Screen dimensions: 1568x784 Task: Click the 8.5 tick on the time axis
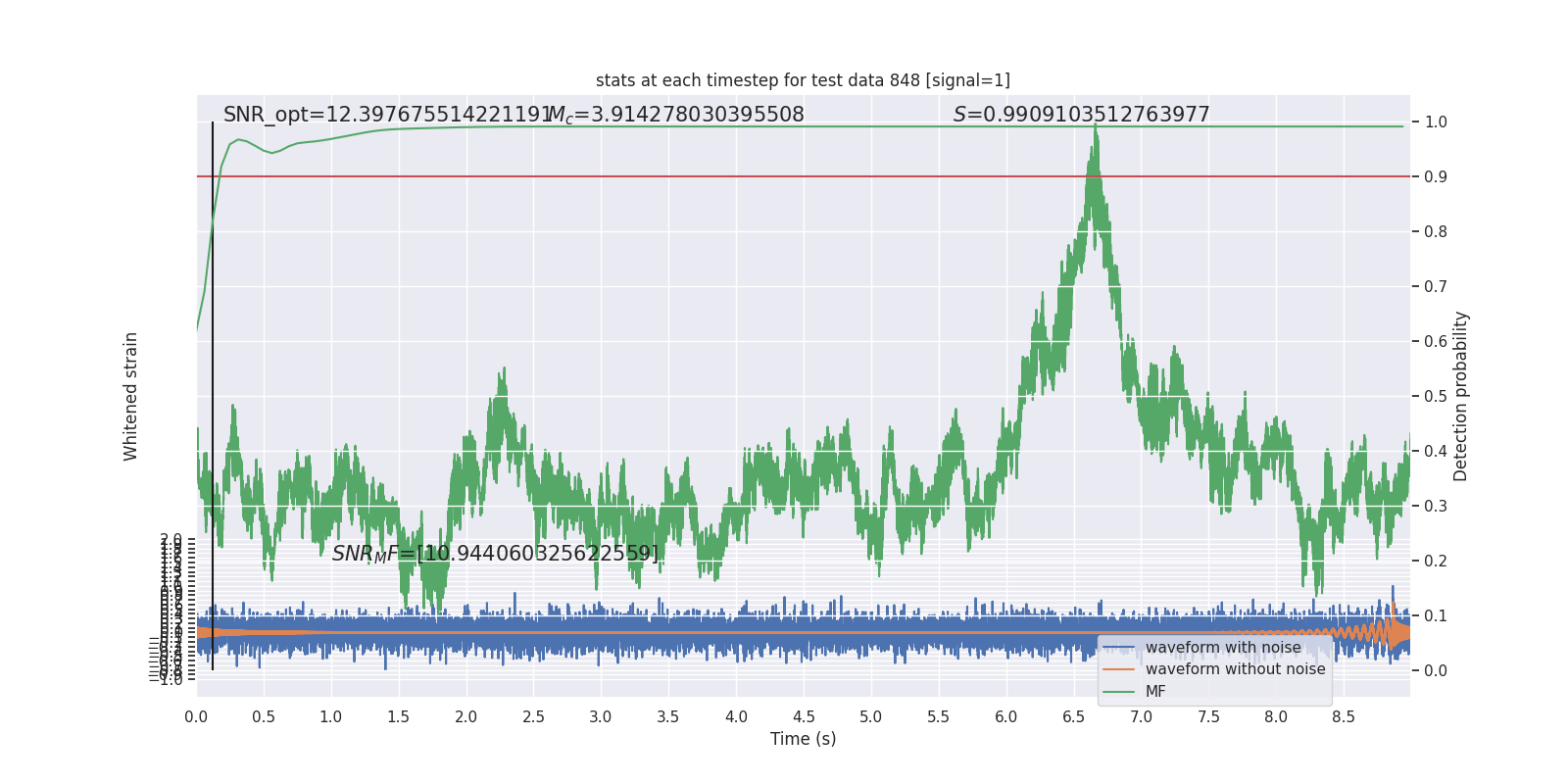tap(1344, 717)
